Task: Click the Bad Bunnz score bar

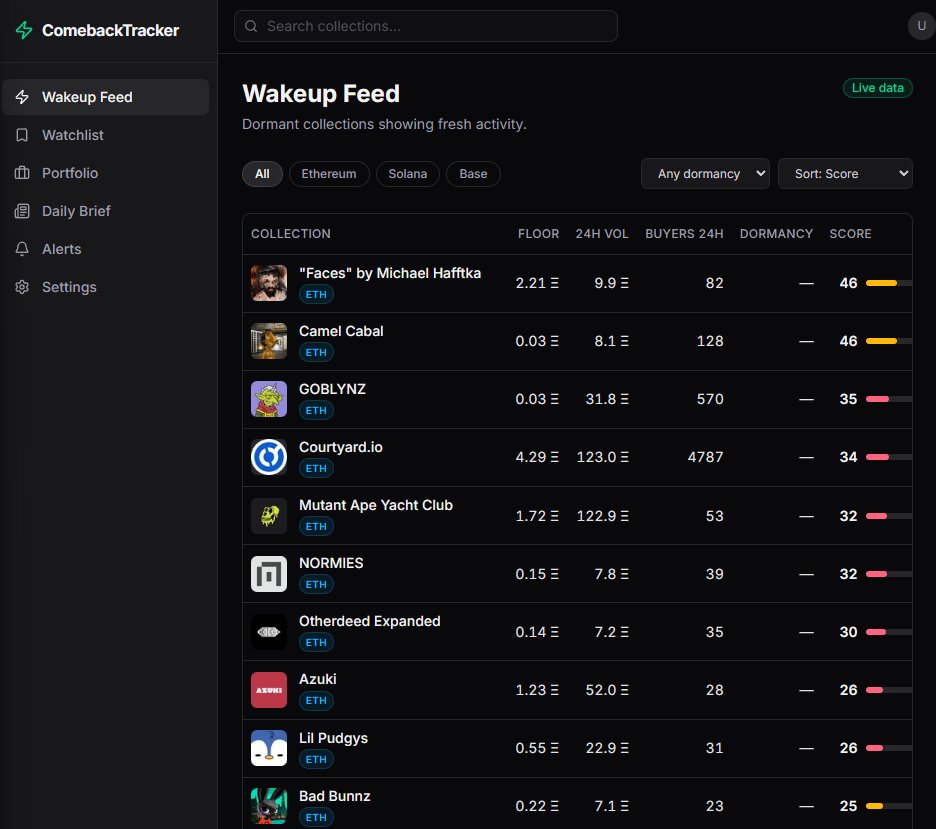Action: pos(889,806)
